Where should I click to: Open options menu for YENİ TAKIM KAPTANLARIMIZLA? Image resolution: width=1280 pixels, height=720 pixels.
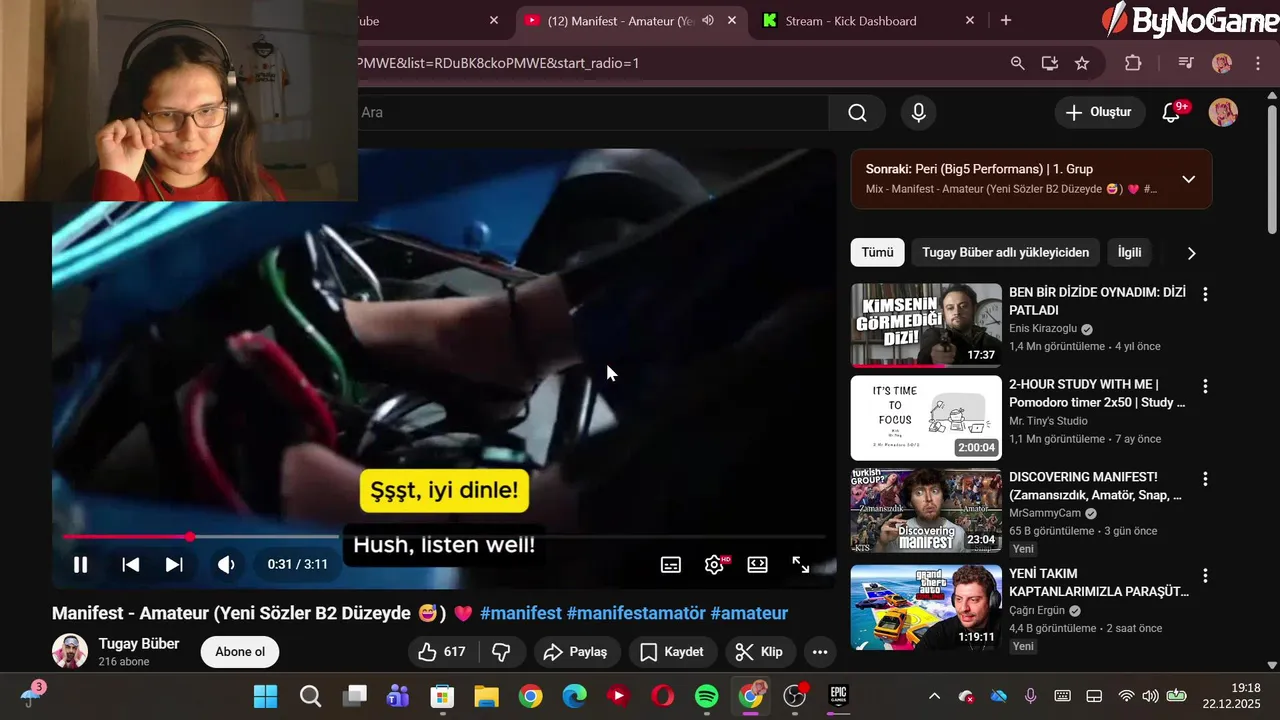pos(1205,576)
